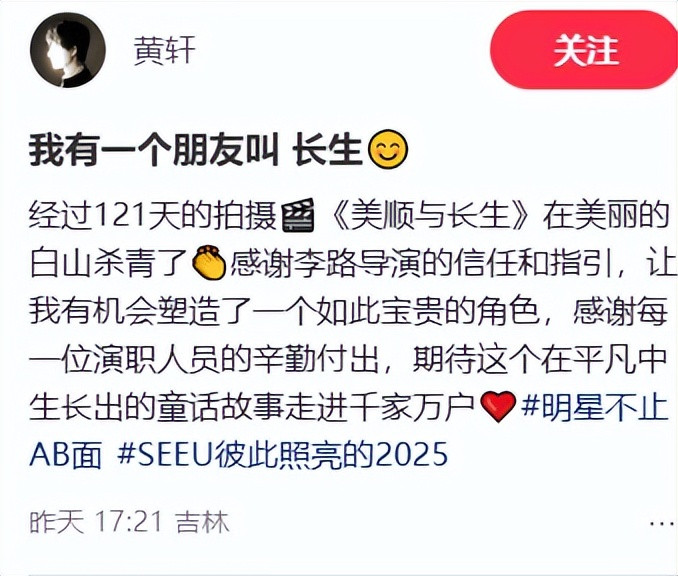Tap the 昨天 17:21 timestamp
This screenshot has width=678, height=576.
click(96, 522)
